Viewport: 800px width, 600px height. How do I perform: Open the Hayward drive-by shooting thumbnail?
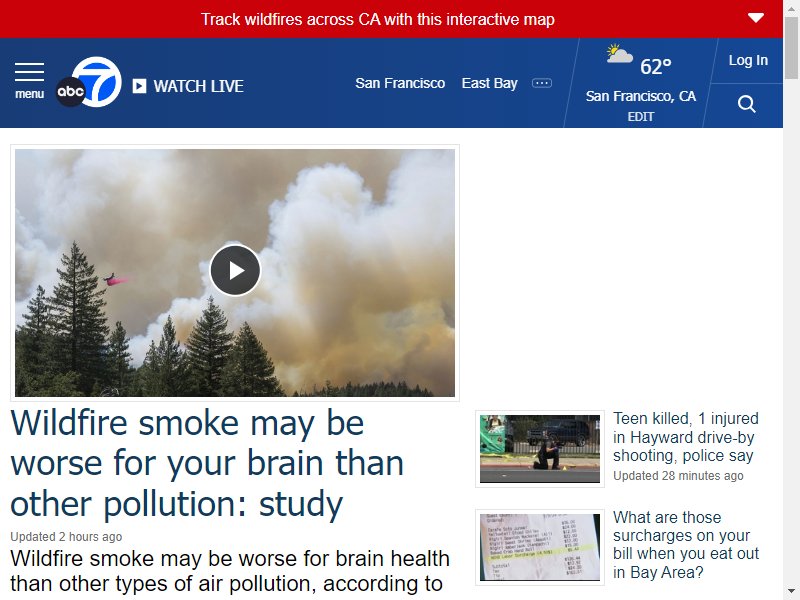point(540,449)
